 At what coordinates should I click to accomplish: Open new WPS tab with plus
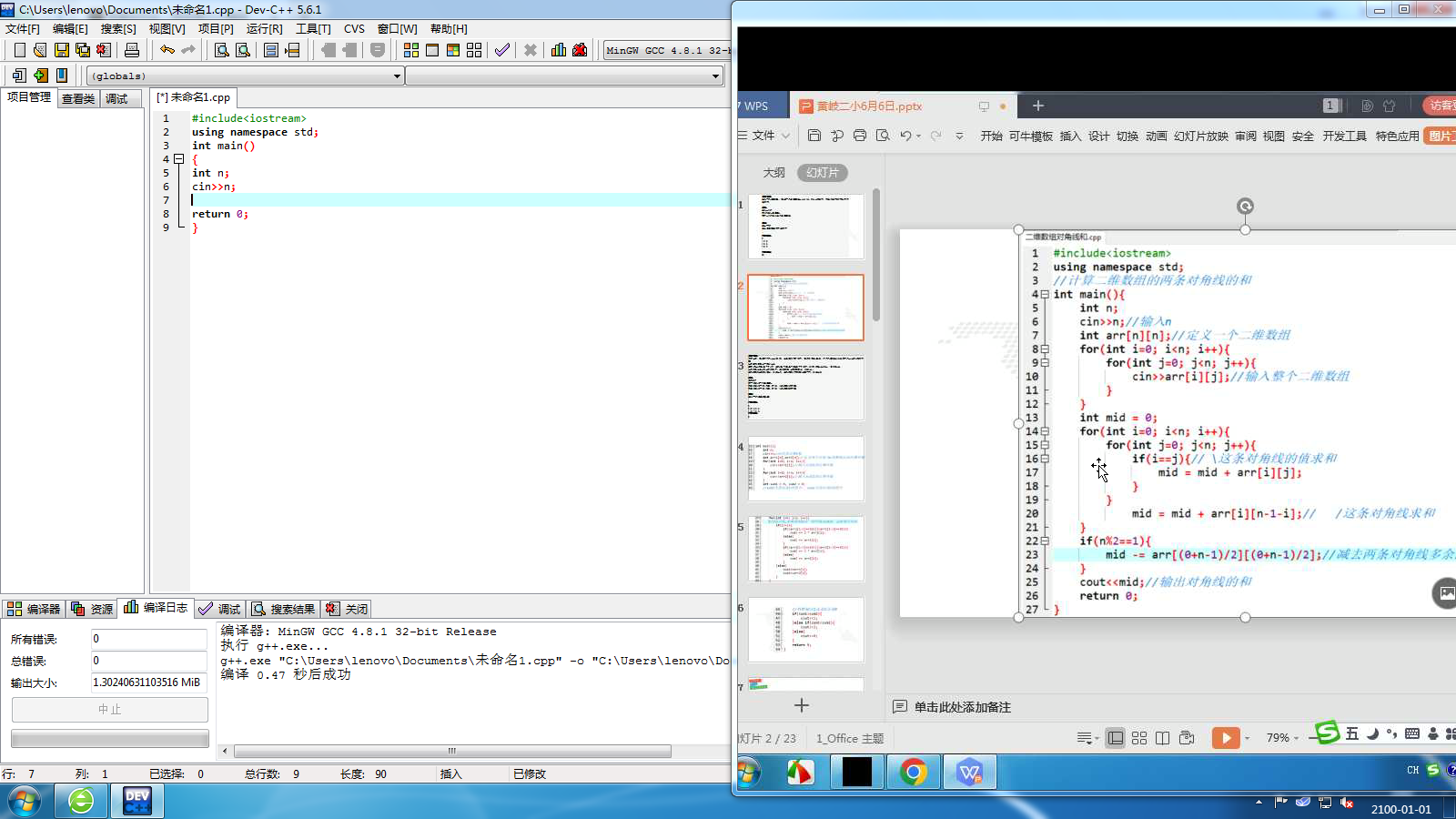[1037, 106]
